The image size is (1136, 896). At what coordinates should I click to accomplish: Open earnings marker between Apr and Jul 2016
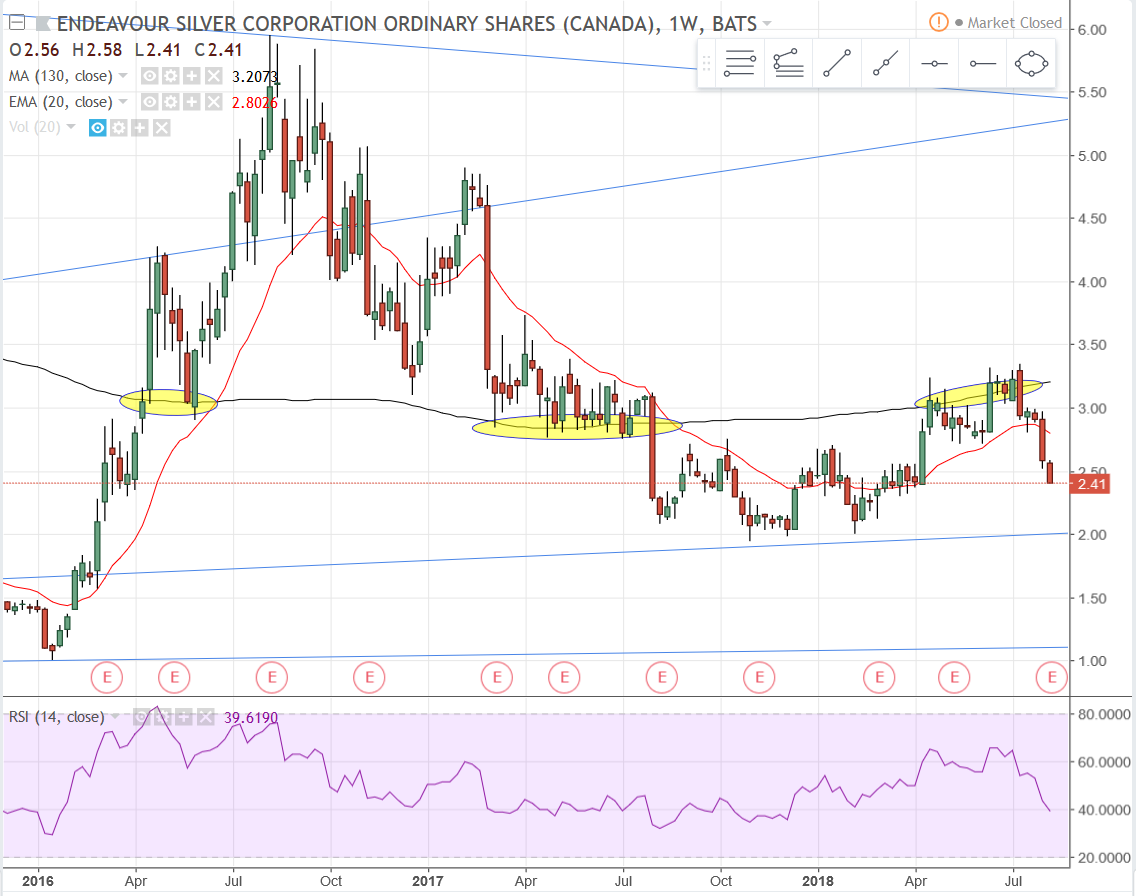click(174, 678)
